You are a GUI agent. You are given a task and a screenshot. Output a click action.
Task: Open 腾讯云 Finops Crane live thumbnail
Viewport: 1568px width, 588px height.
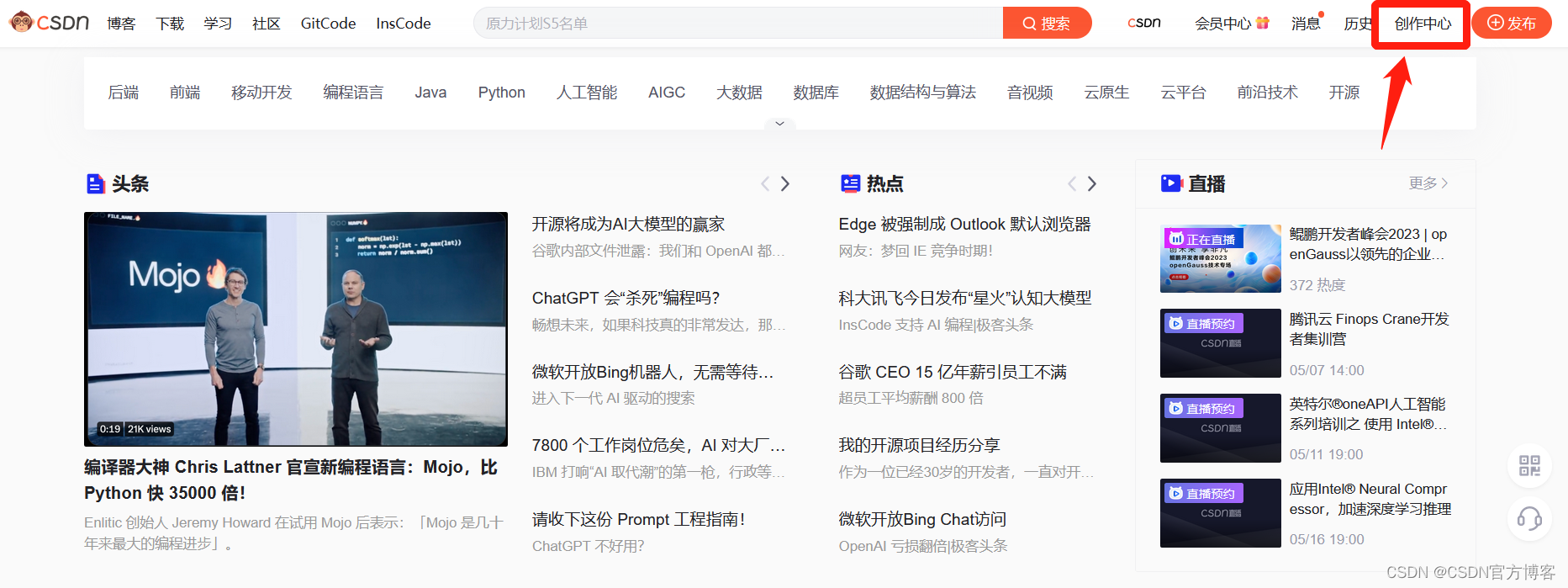click(x=1221, y=343)
